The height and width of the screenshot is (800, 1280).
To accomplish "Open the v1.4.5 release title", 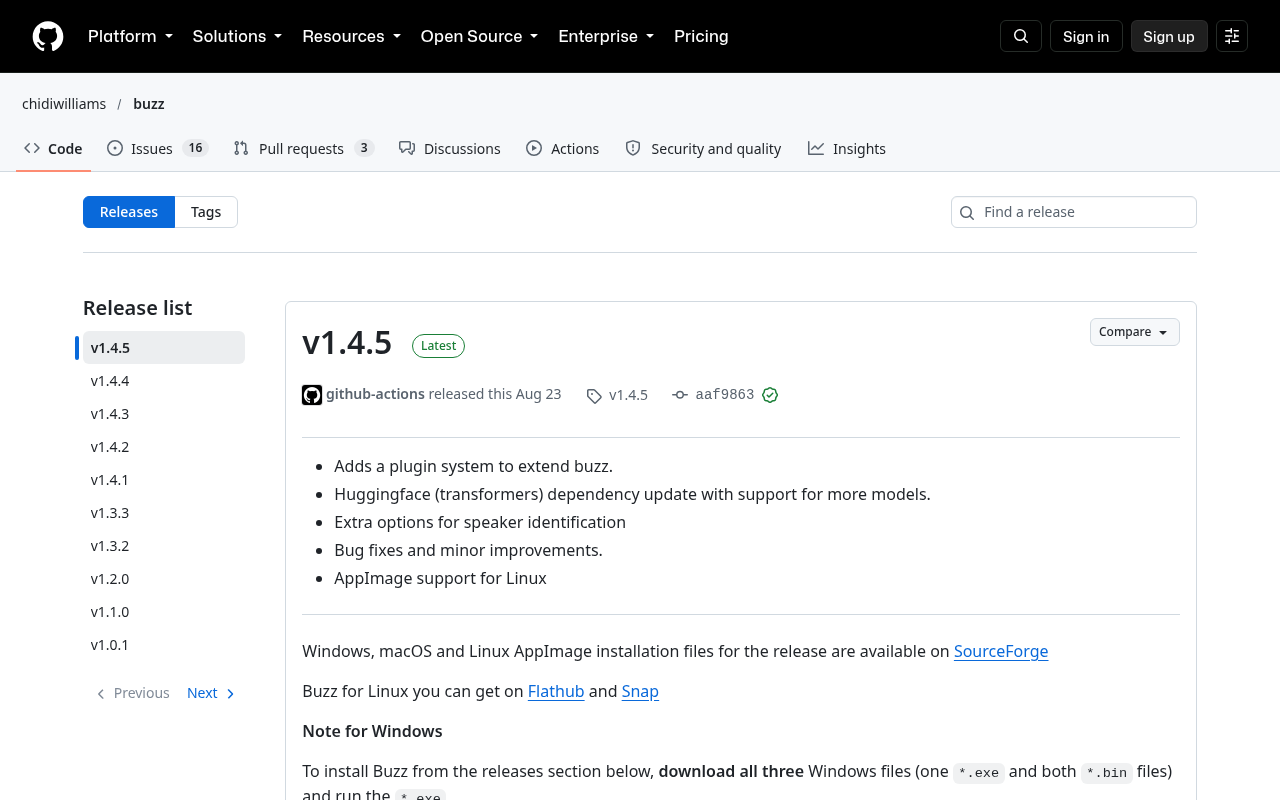I will point(347,343).
